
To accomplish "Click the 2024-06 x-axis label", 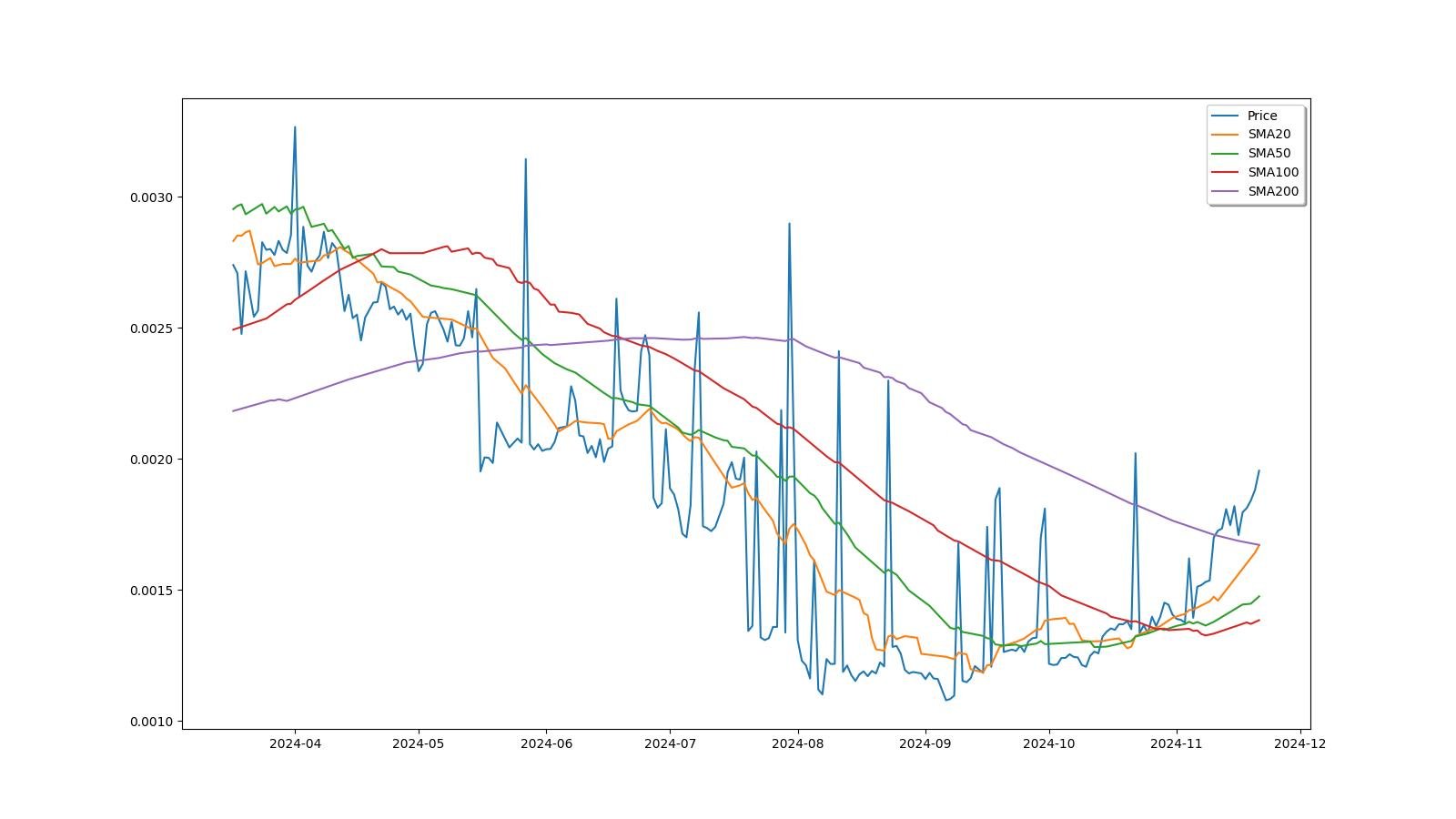I will [x=546, y=743].
